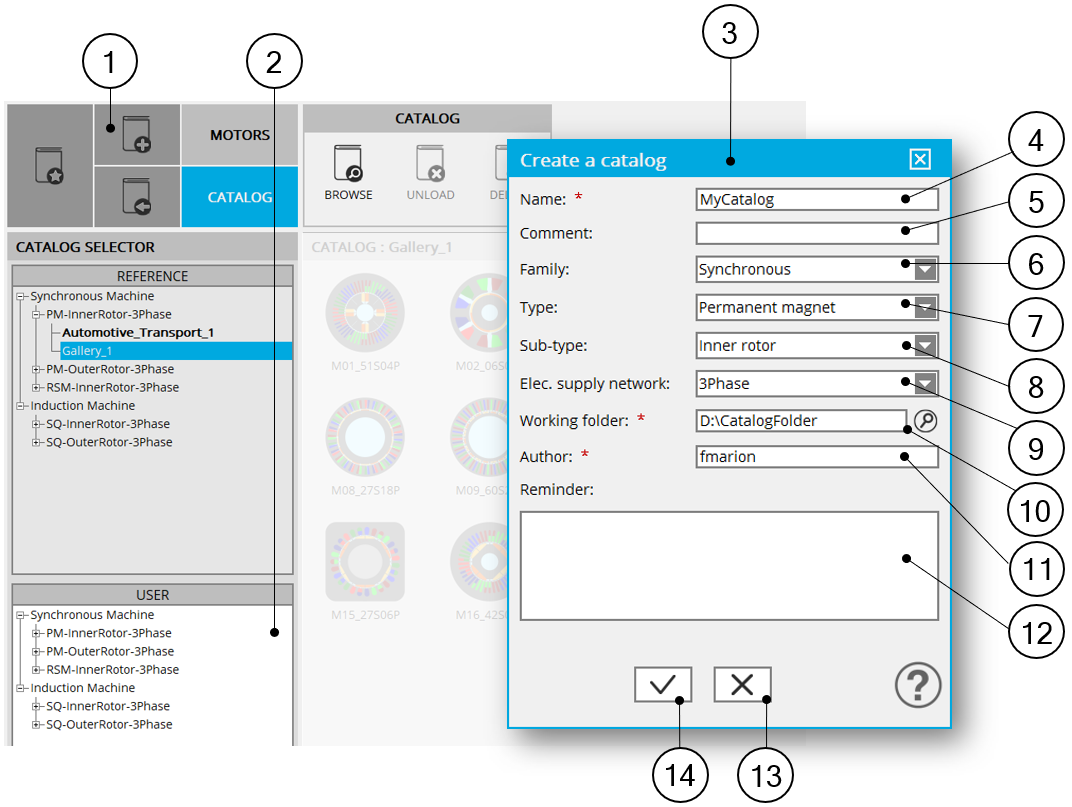This screenshot has height=807, width=1072.
Task: Expand the Sub-type dropdown
Action: point(926,346)
